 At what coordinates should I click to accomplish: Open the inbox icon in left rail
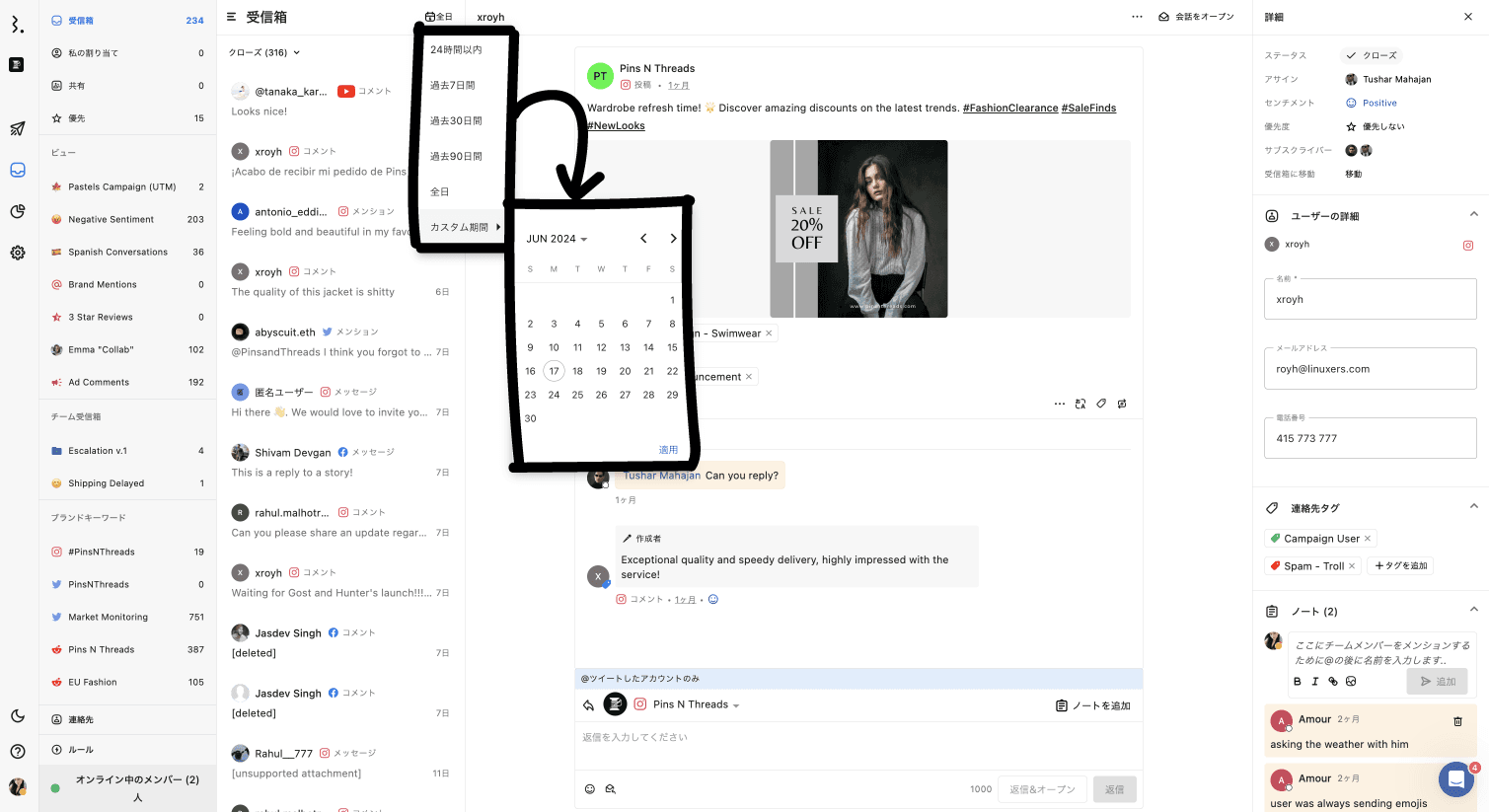pos(18,170)
